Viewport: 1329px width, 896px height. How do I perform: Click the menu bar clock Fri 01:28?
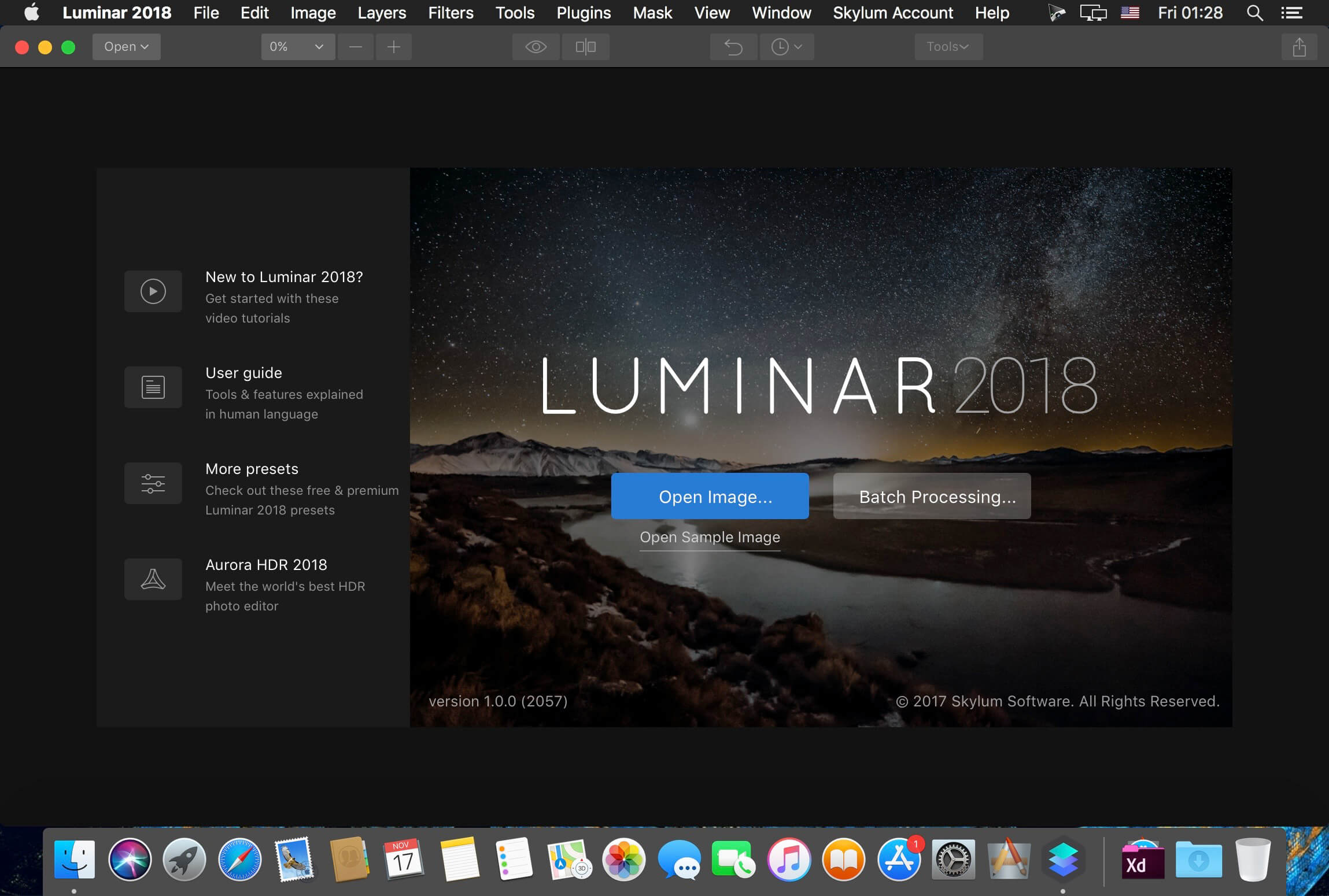click(1190, 13)
